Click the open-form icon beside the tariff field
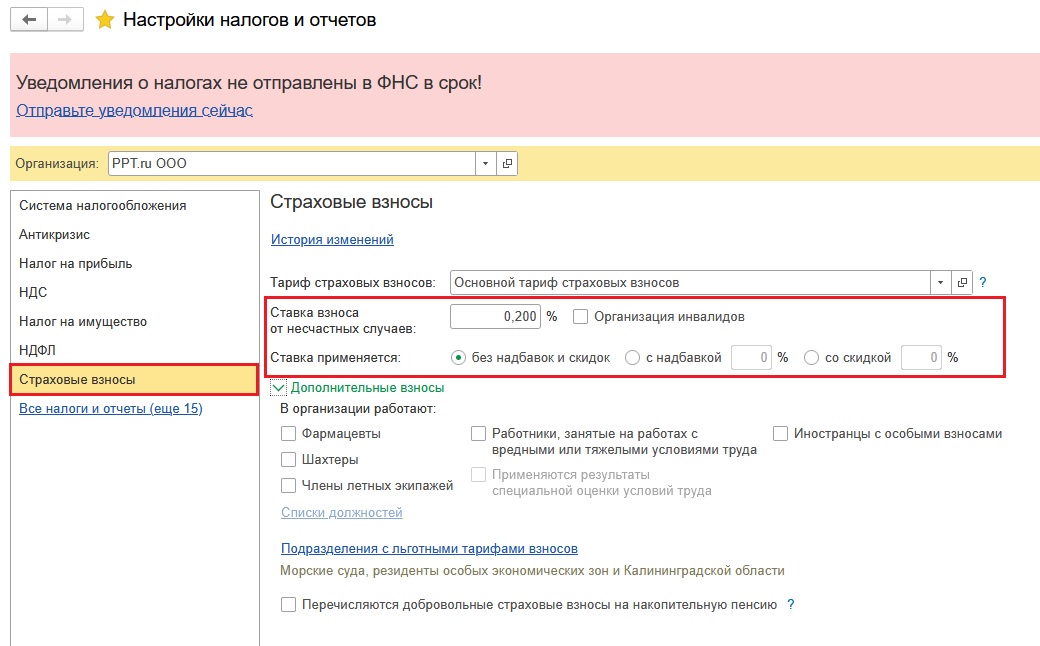1040x646 pixels. coord(961,282)
